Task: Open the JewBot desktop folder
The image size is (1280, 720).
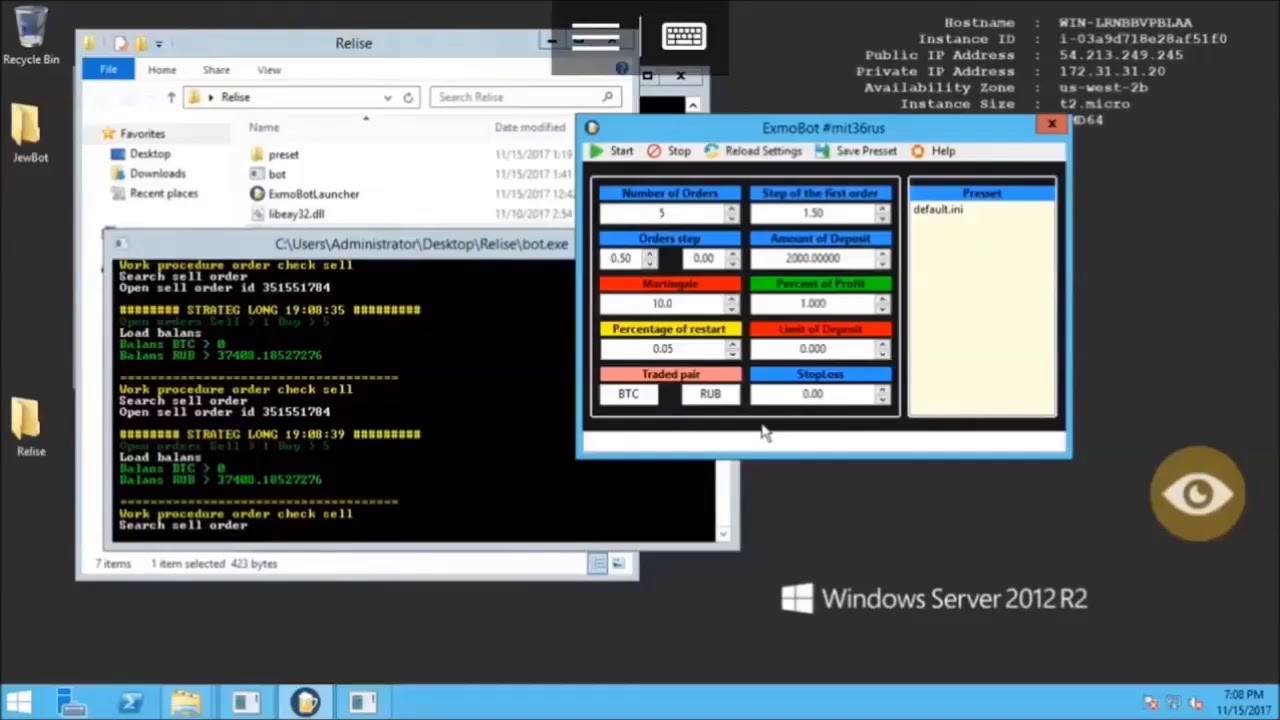Action: pos(26,125)
